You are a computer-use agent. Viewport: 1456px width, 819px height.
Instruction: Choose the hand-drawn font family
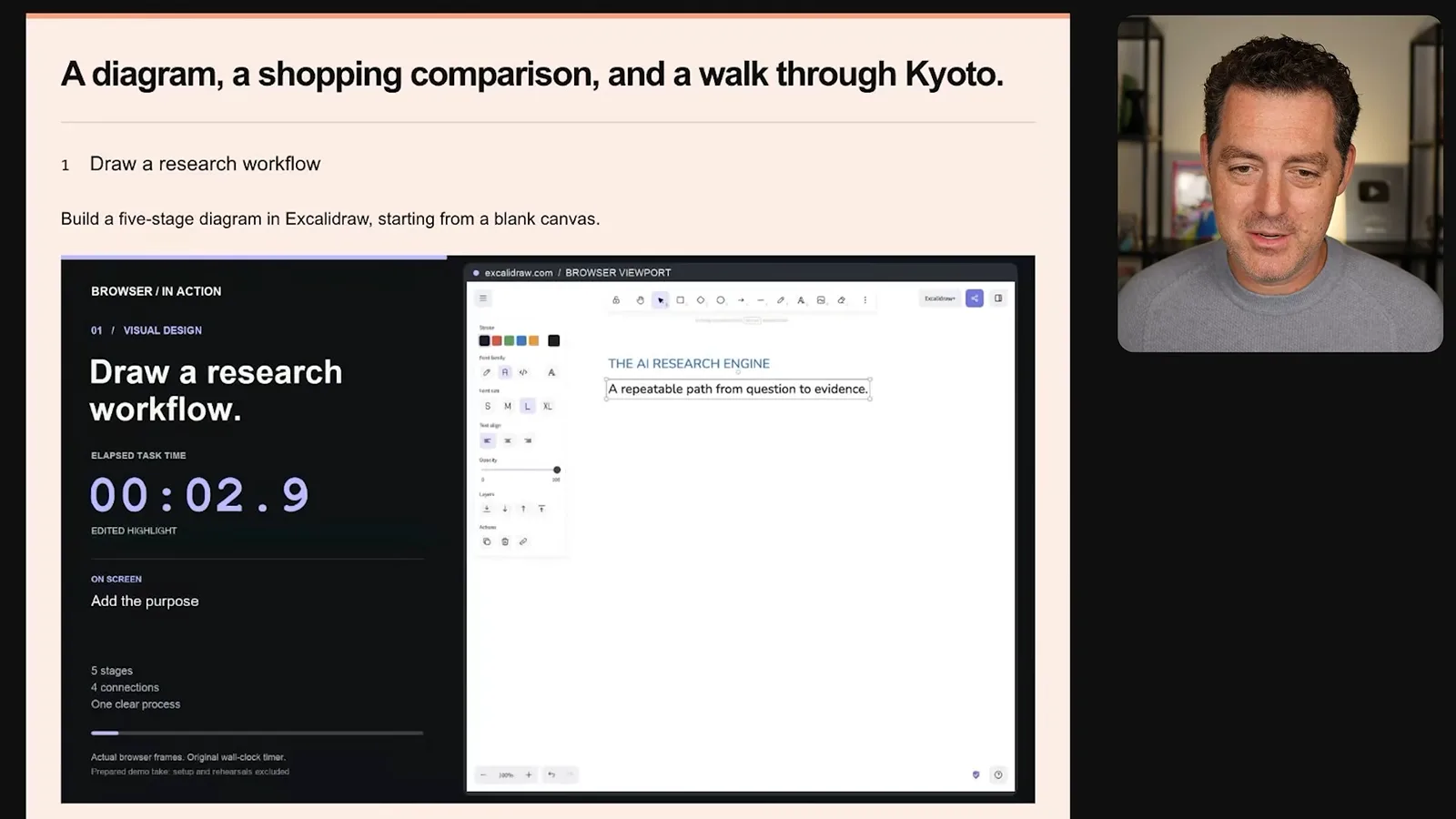[x=487, y=372]
